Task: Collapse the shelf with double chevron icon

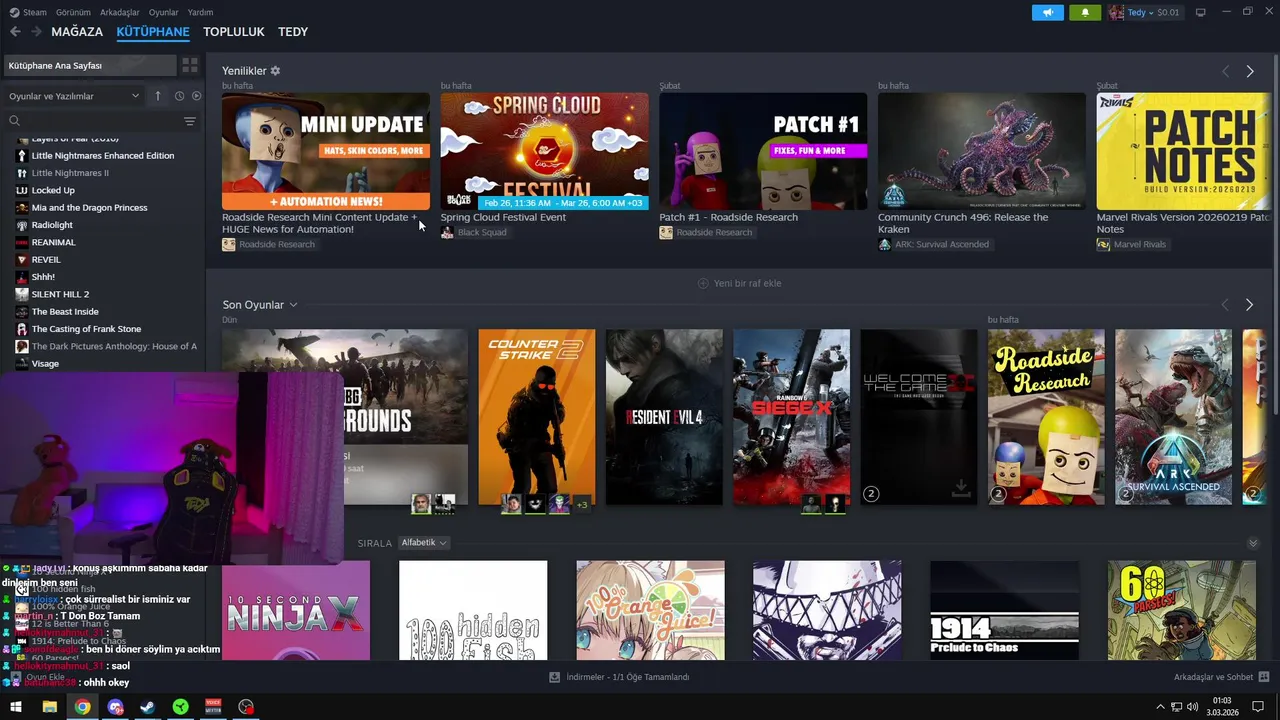Action: click(x=1253, y=543)
